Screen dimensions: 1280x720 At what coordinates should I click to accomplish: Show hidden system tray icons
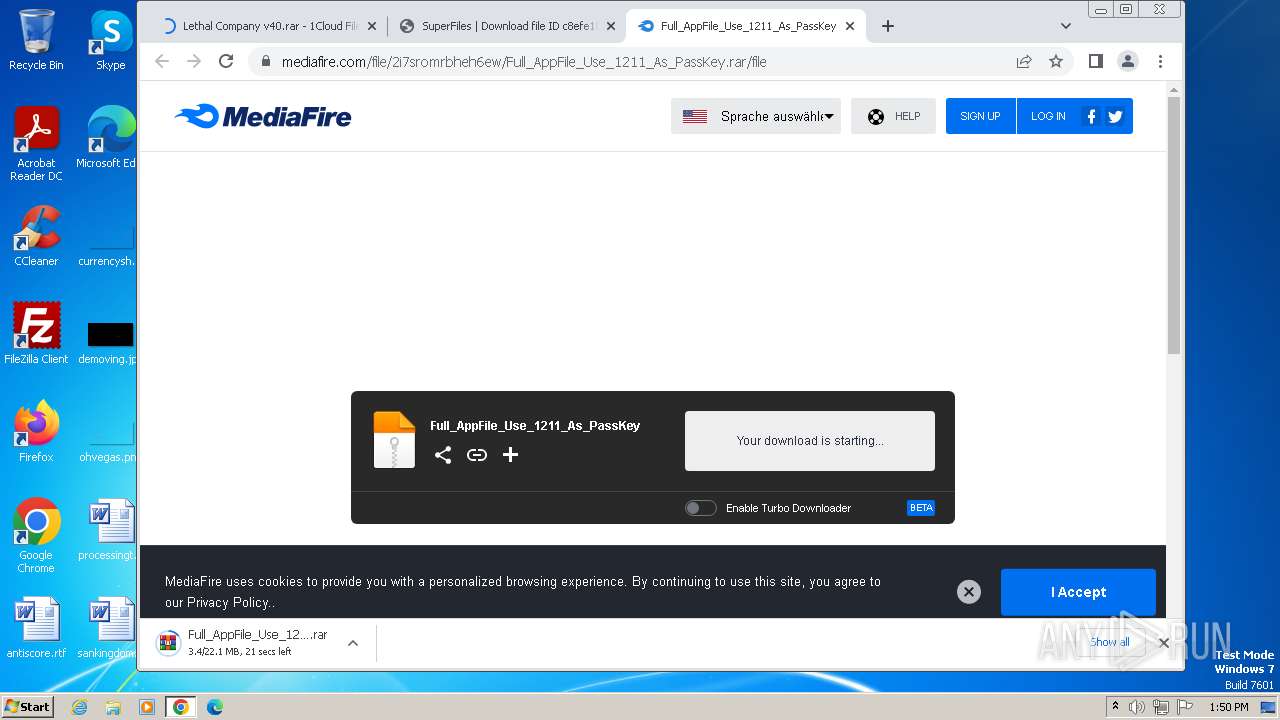point(1115,706)
